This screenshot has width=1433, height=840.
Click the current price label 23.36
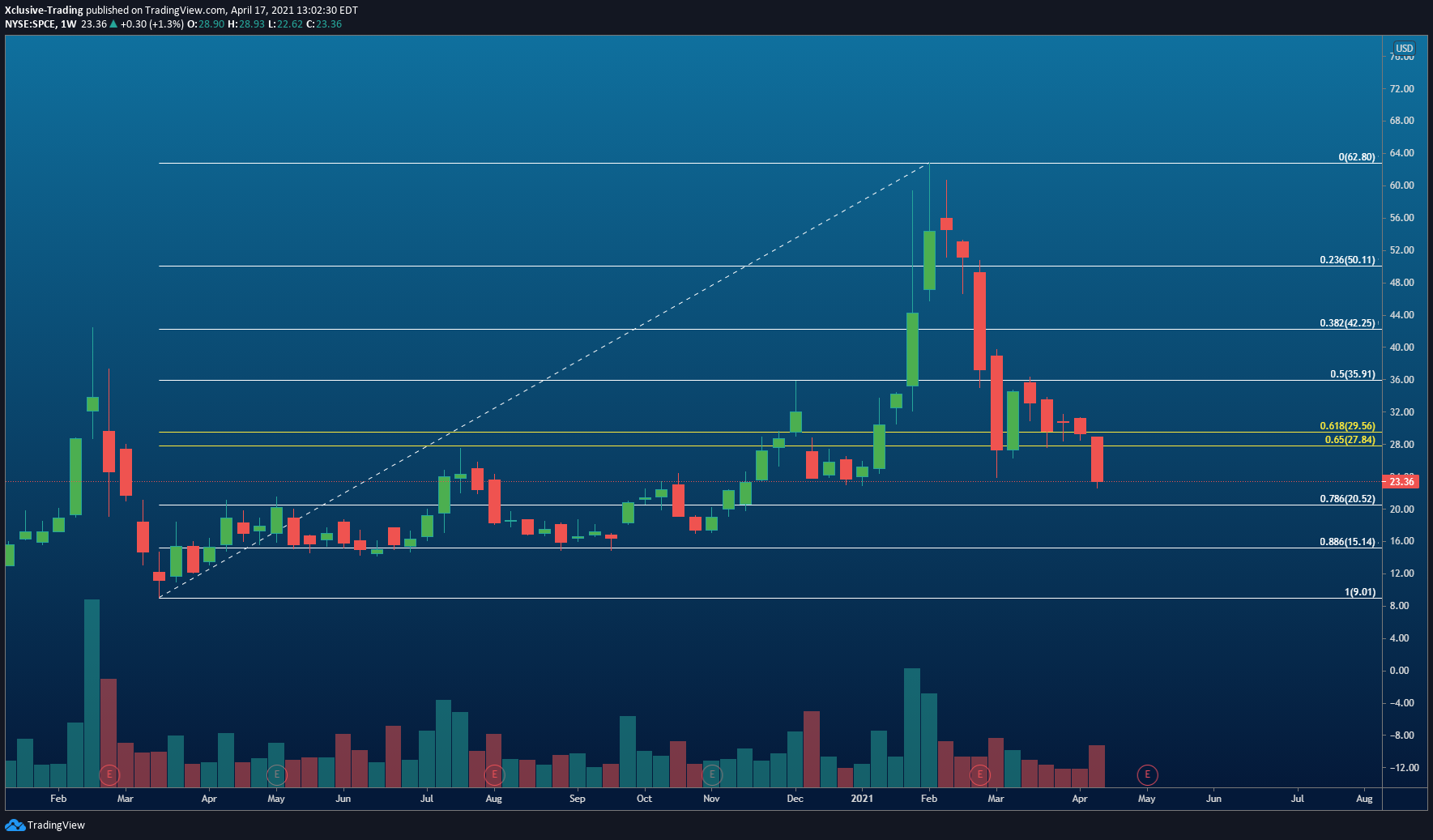point(1402,482)
